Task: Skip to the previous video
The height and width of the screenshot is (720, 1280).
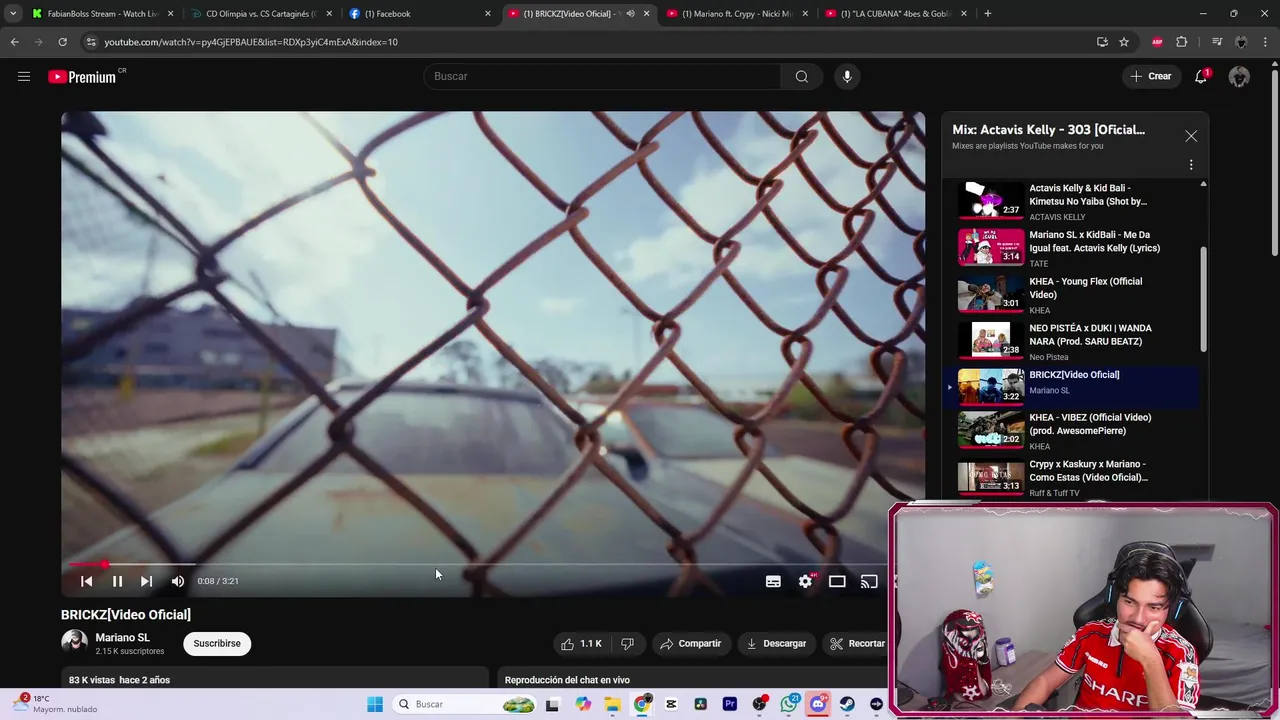Action: pyautogui.click(x=86, y=581)
